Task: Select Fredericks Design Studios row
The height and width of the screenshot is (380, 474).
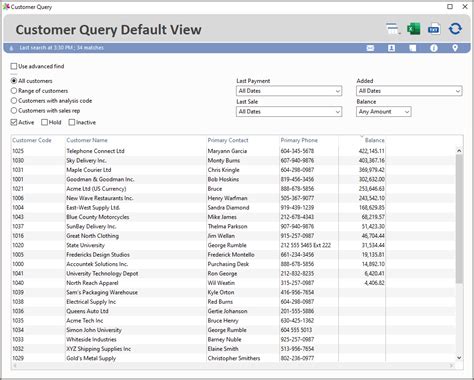Action: (233, 255)
